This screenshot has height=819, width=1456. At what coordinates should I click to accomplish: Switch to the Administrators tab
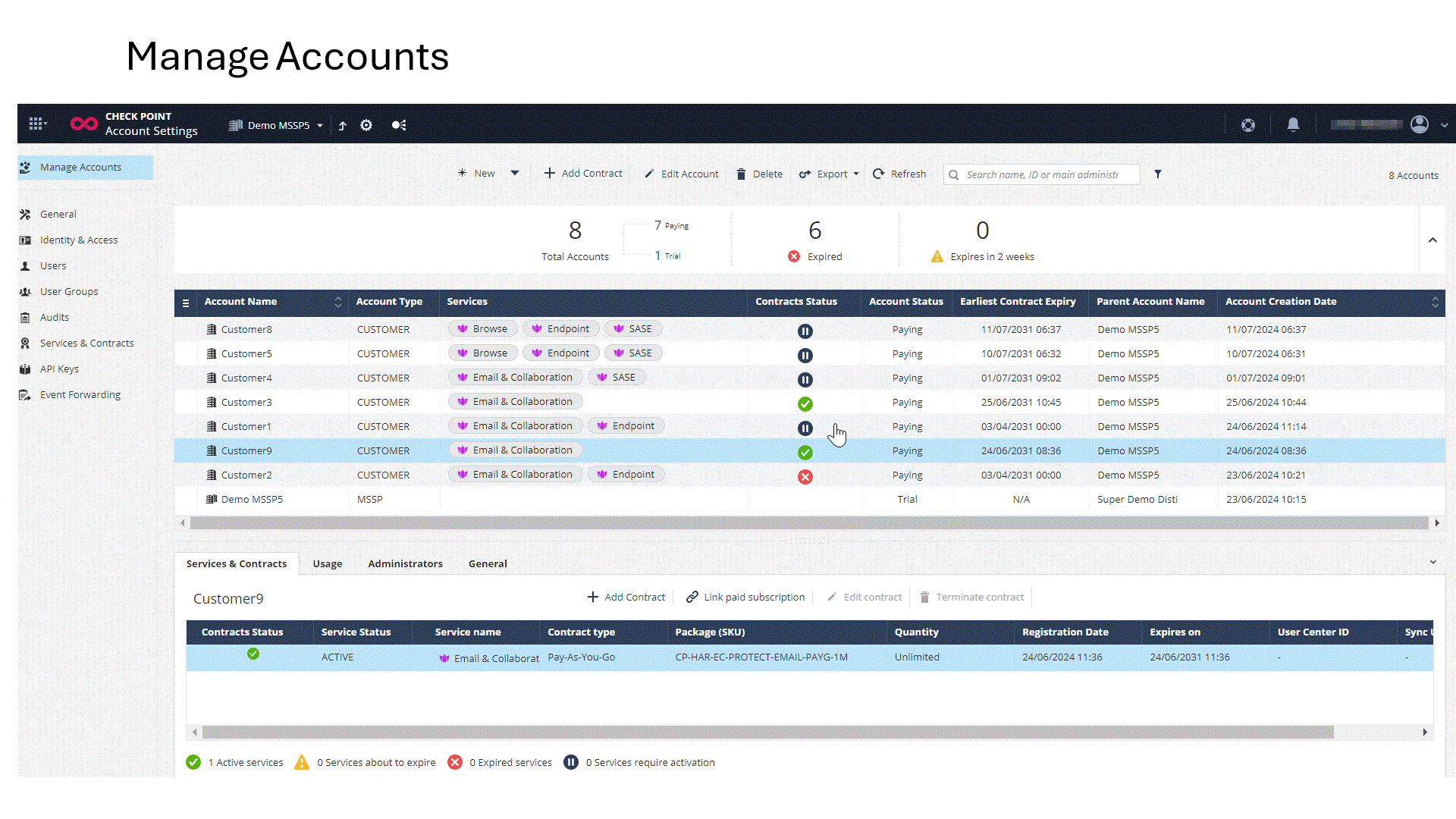[405, 563]
